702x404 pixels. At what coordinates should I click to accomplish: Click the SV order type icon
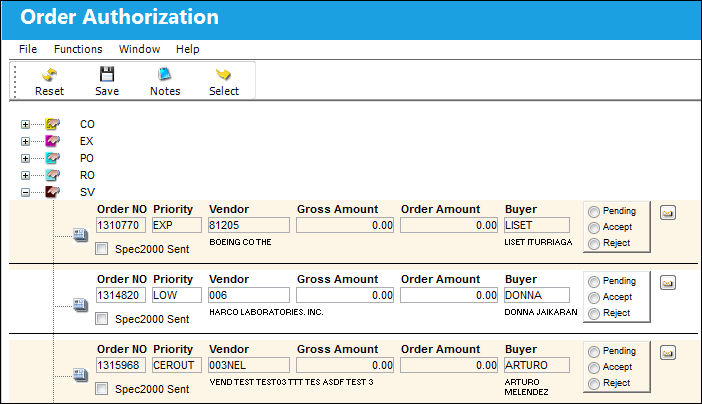click(52, 192)
